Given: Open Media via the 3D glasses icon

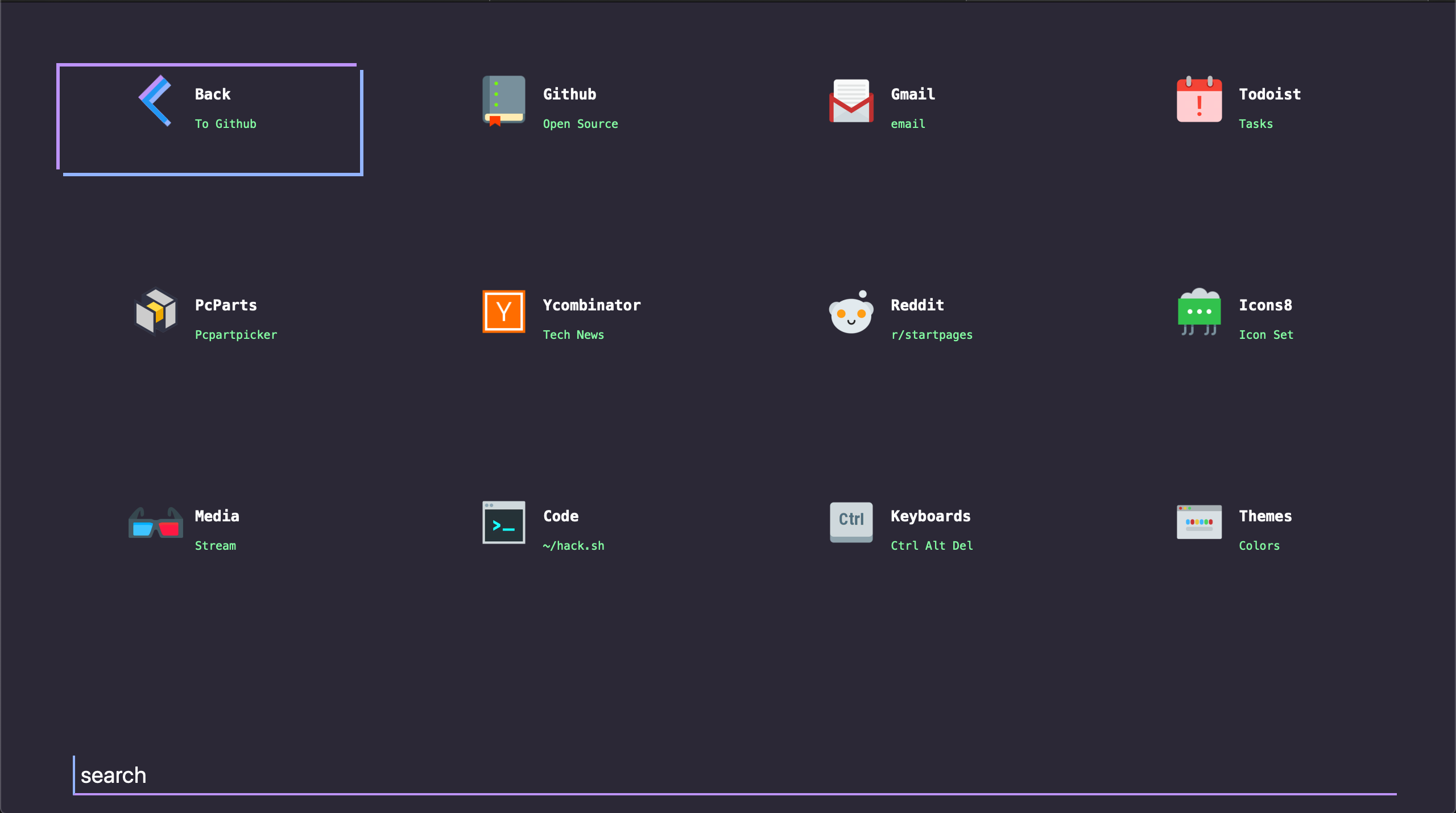Looking at the screenshot, I should point(155,523).
